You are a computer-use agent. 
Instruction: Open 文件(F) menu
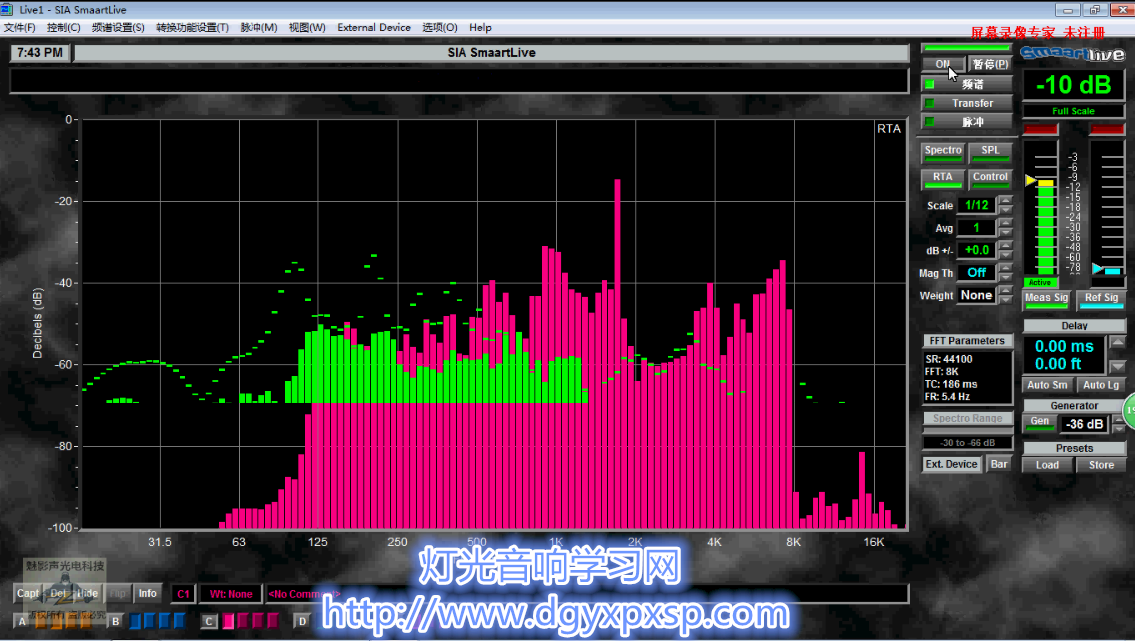[x=20, y=27]
